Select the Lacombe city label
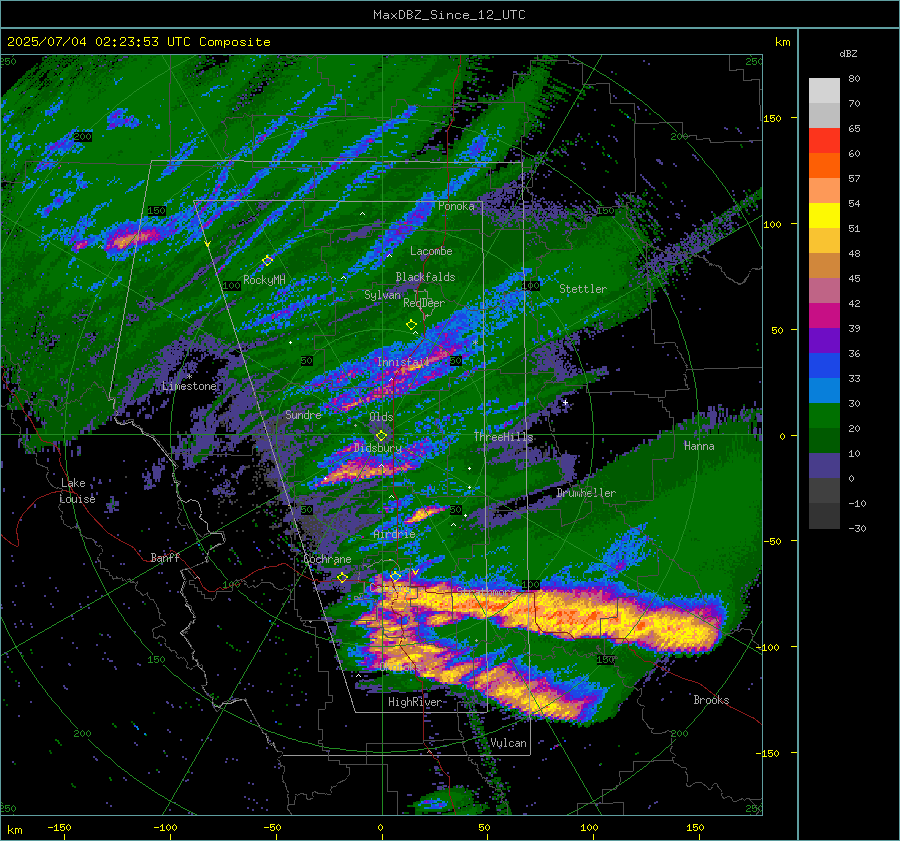The image size is (900, 841). pos(431,251)
